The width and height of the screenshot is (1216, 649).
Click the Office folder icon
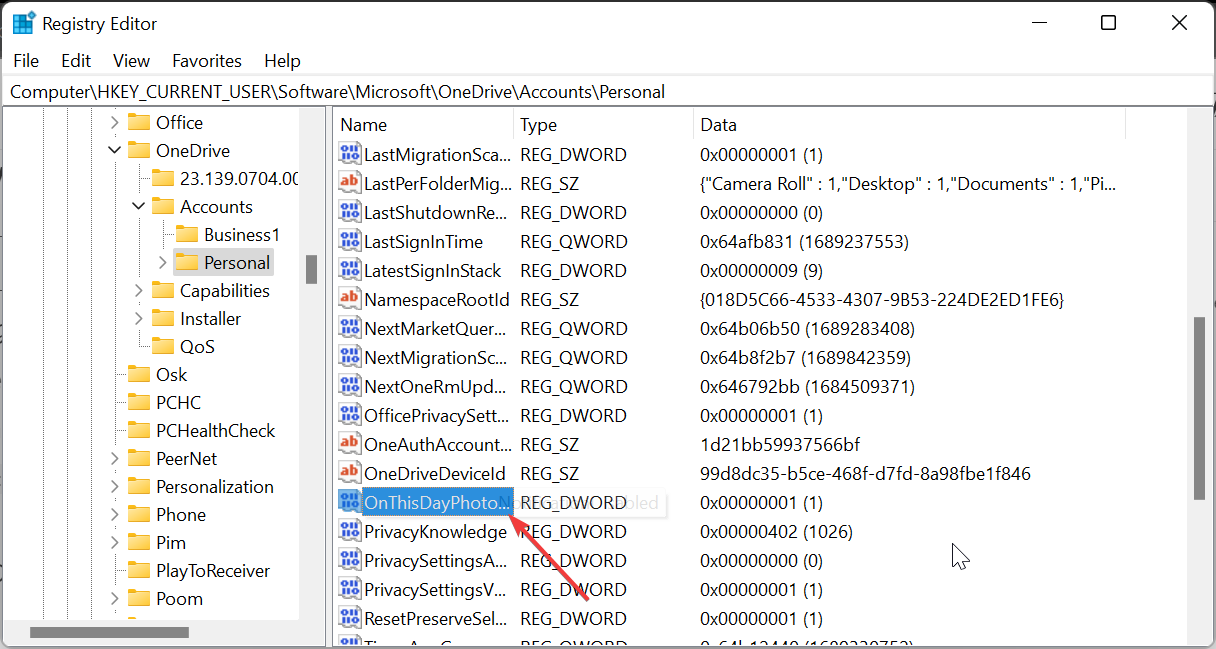(139, 123)
